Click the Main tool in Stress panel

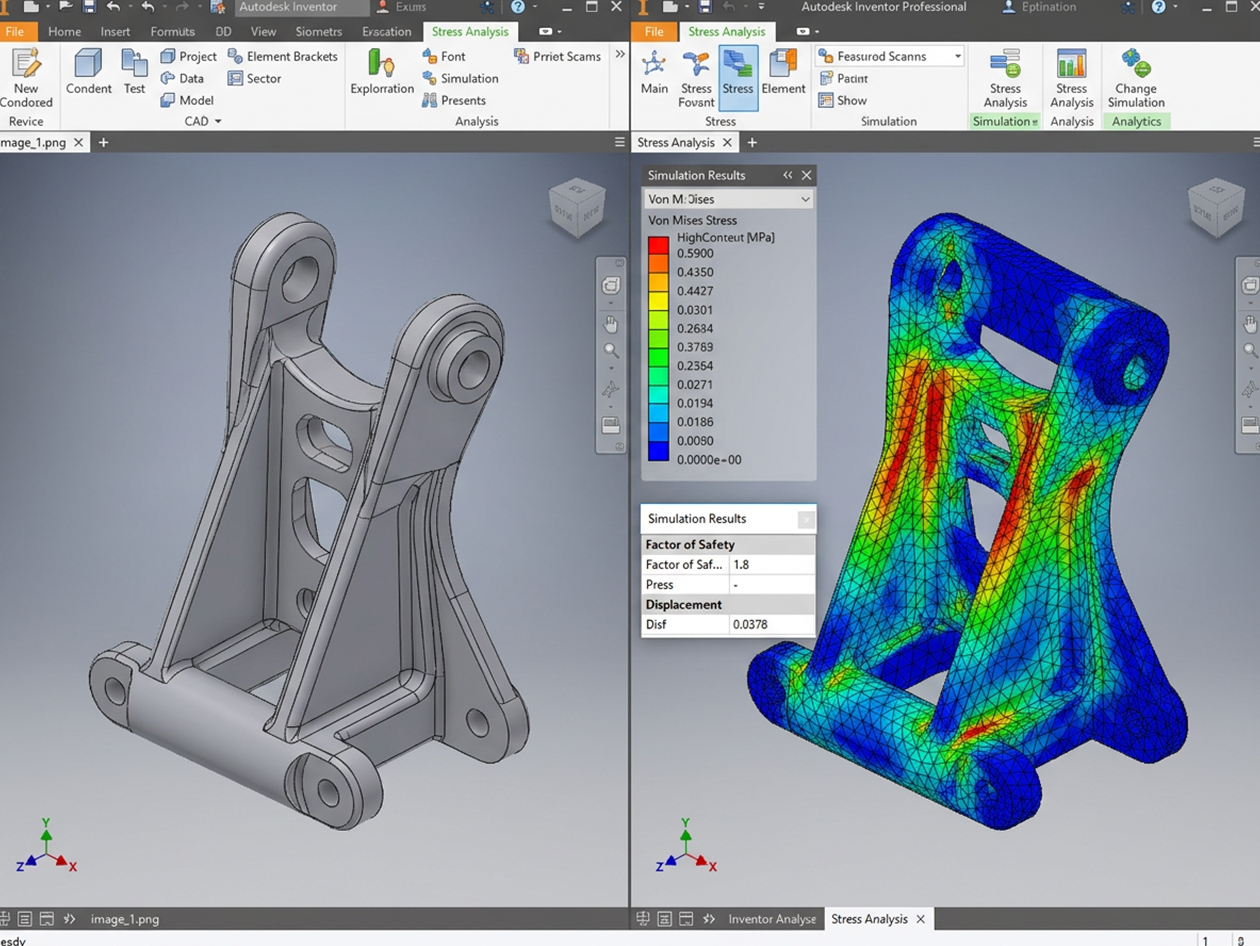[x=654, y=70]
